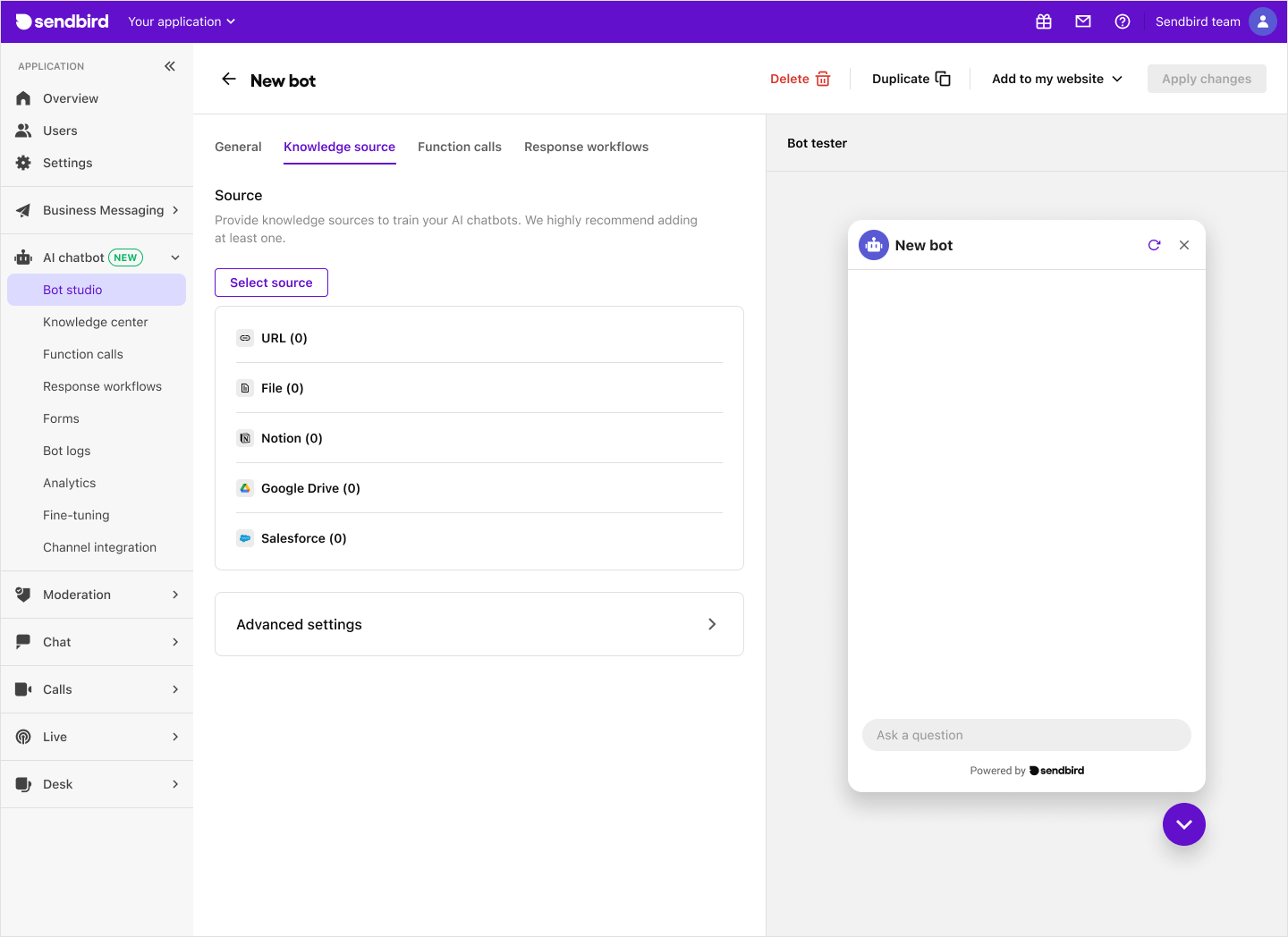Select the Knowledge source tab
This screenshot has height=937, width=1288.
pos(339,147)
